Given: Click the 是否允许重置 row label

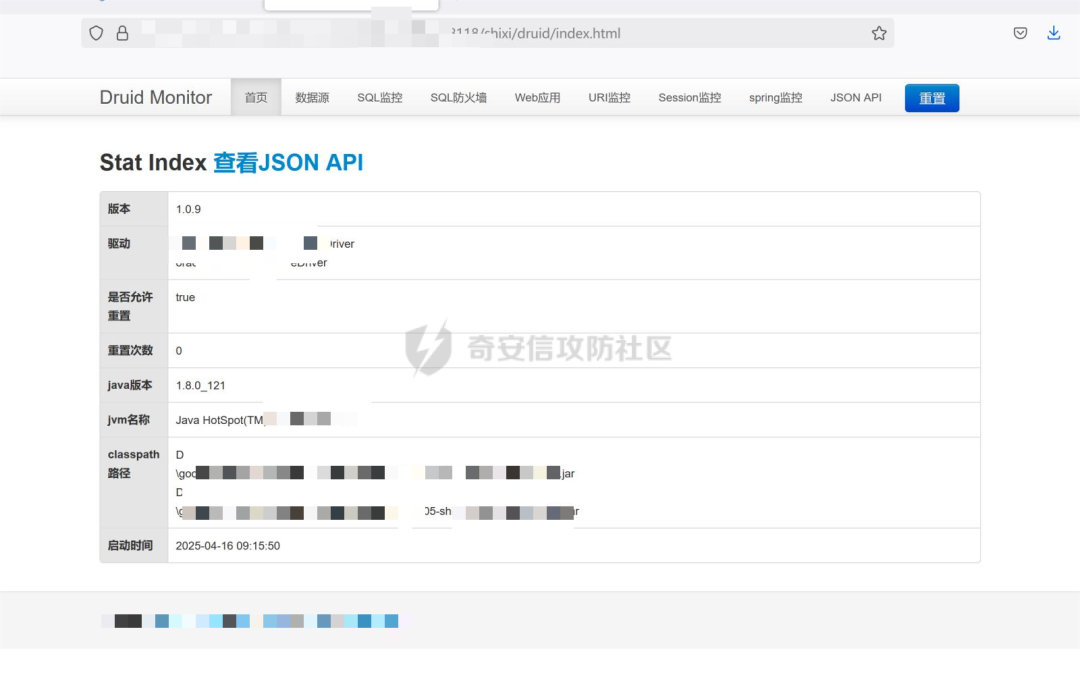Looking at the screenshot, I should tap(130, 306).
